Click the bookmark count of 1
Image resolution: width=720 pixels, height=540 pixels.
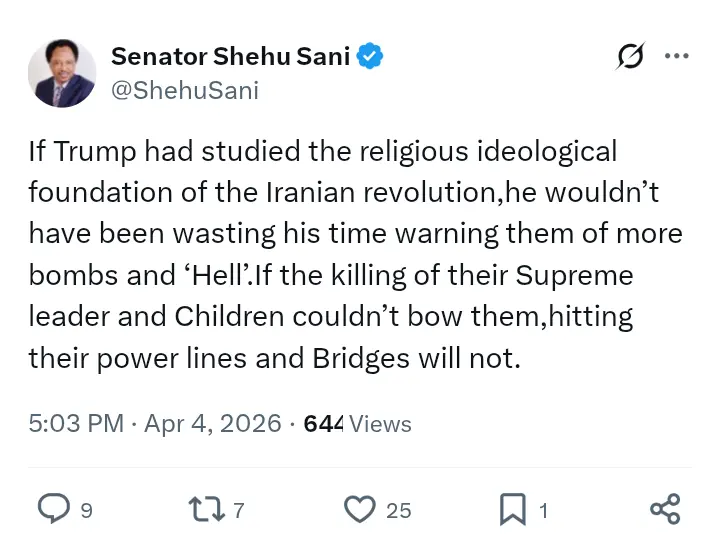coord(543,511)
